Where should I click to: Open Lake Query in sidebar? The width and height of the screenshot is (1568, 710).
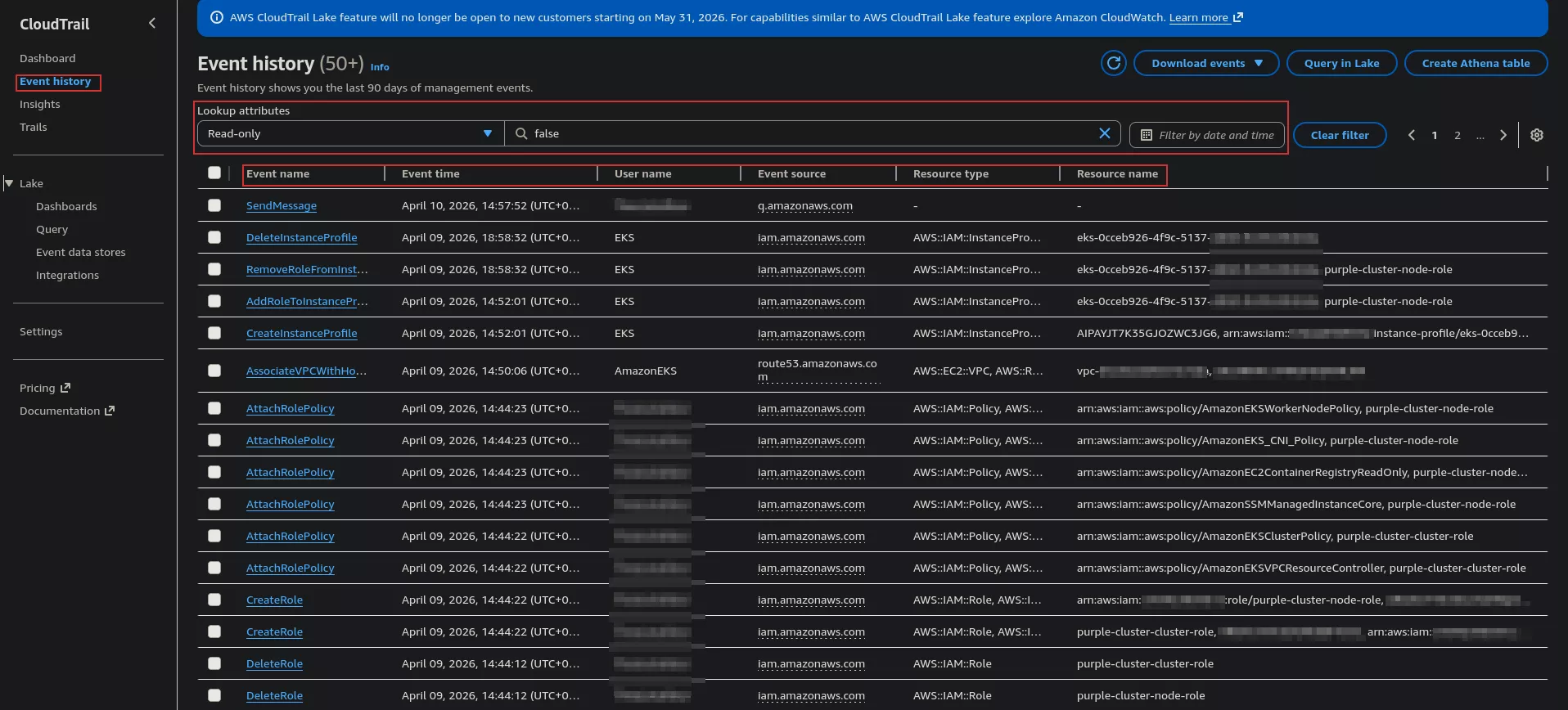point(52,229)
